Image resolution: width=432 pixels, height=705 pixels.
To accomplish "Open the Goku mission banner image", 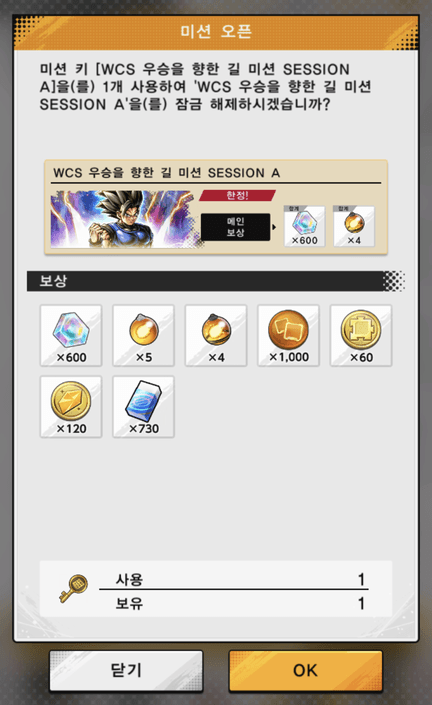I will coord(125,219).
